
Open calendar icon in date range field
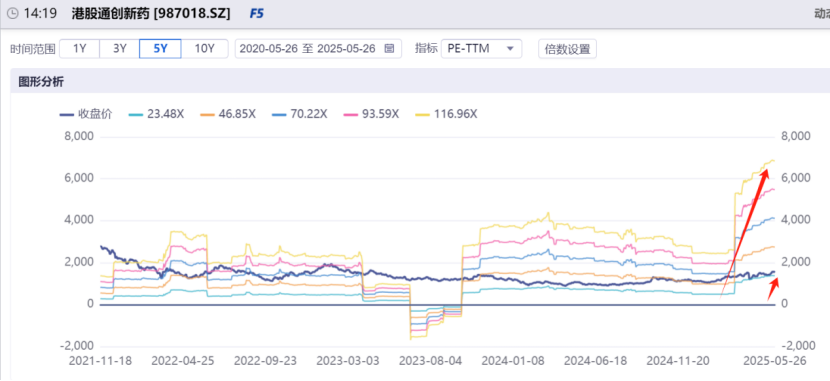(389, 49)
